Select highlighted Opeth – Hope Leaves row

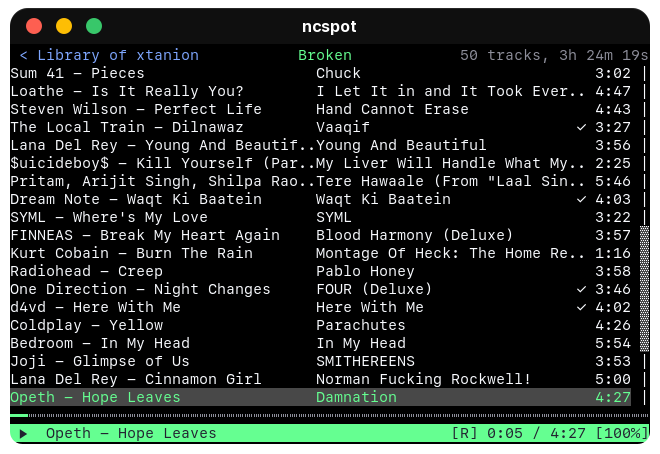pyautogui.click(x=320, y=397)
